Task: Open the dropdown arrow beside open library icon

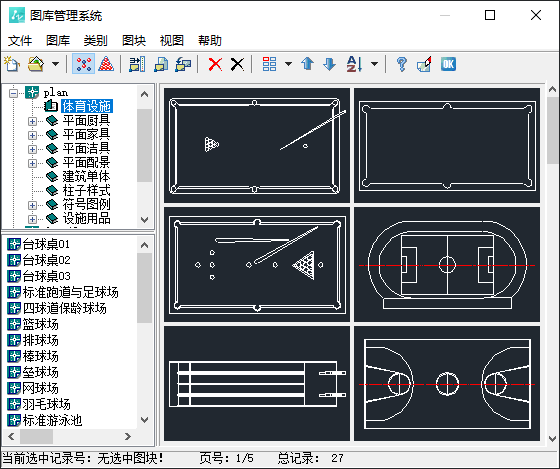Action: (55, 64)
